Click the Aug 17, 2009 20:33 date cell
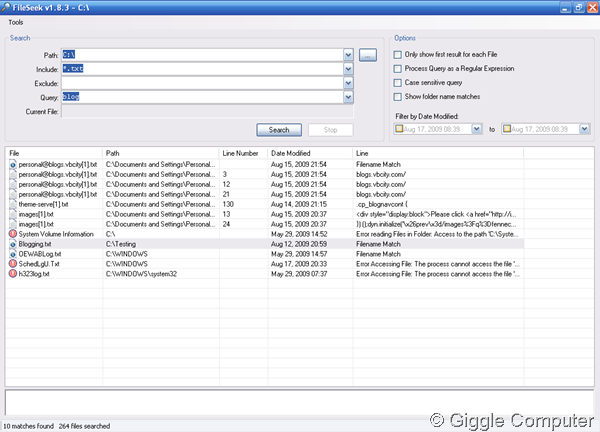Screen dimensions: 600x432 pyautogui.click(x=299, y=264)
